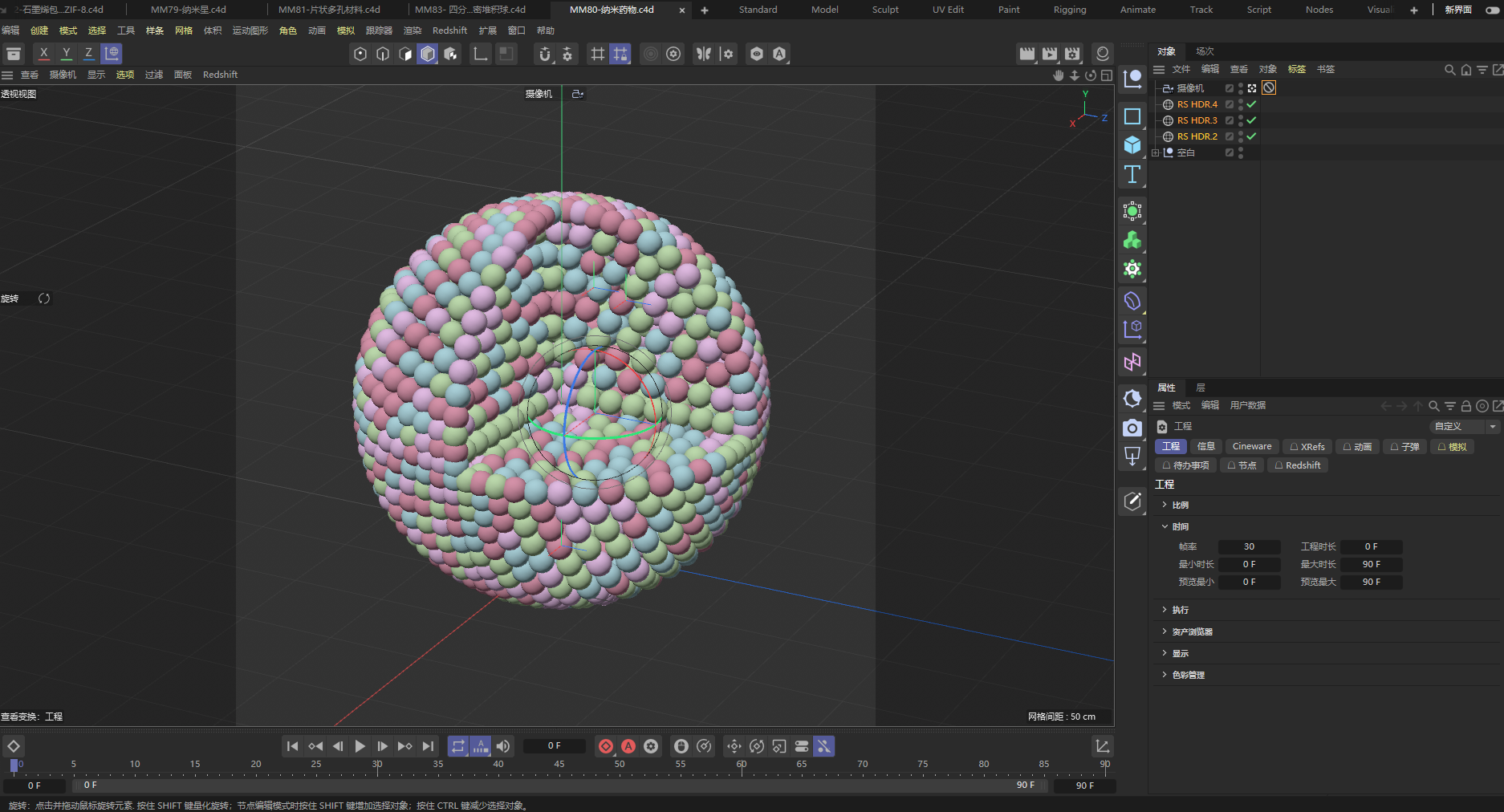Jump to the end of the timeline
The image size is (1504, 812).
pyautogui.click(x=428, y=746)
